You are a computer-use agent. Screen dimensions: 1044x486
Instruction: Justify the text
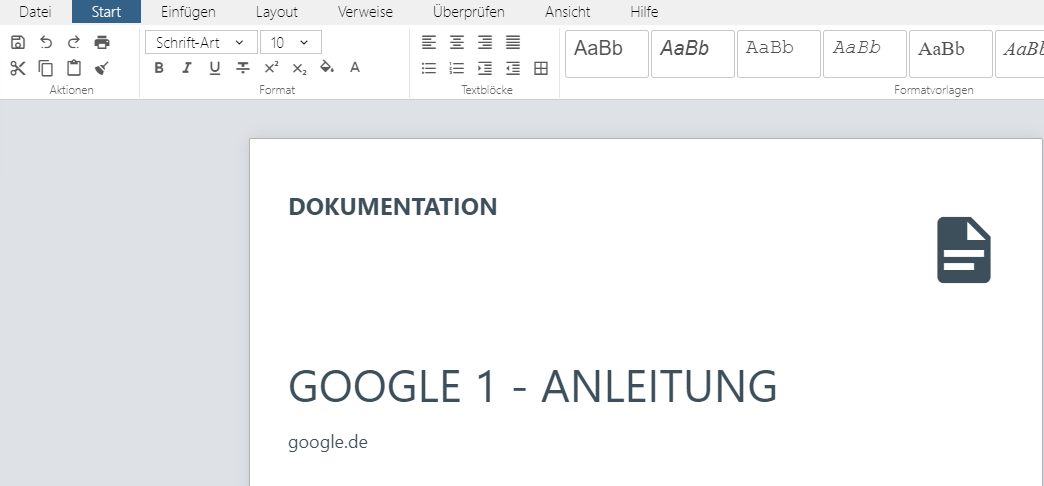pos(513,43)
